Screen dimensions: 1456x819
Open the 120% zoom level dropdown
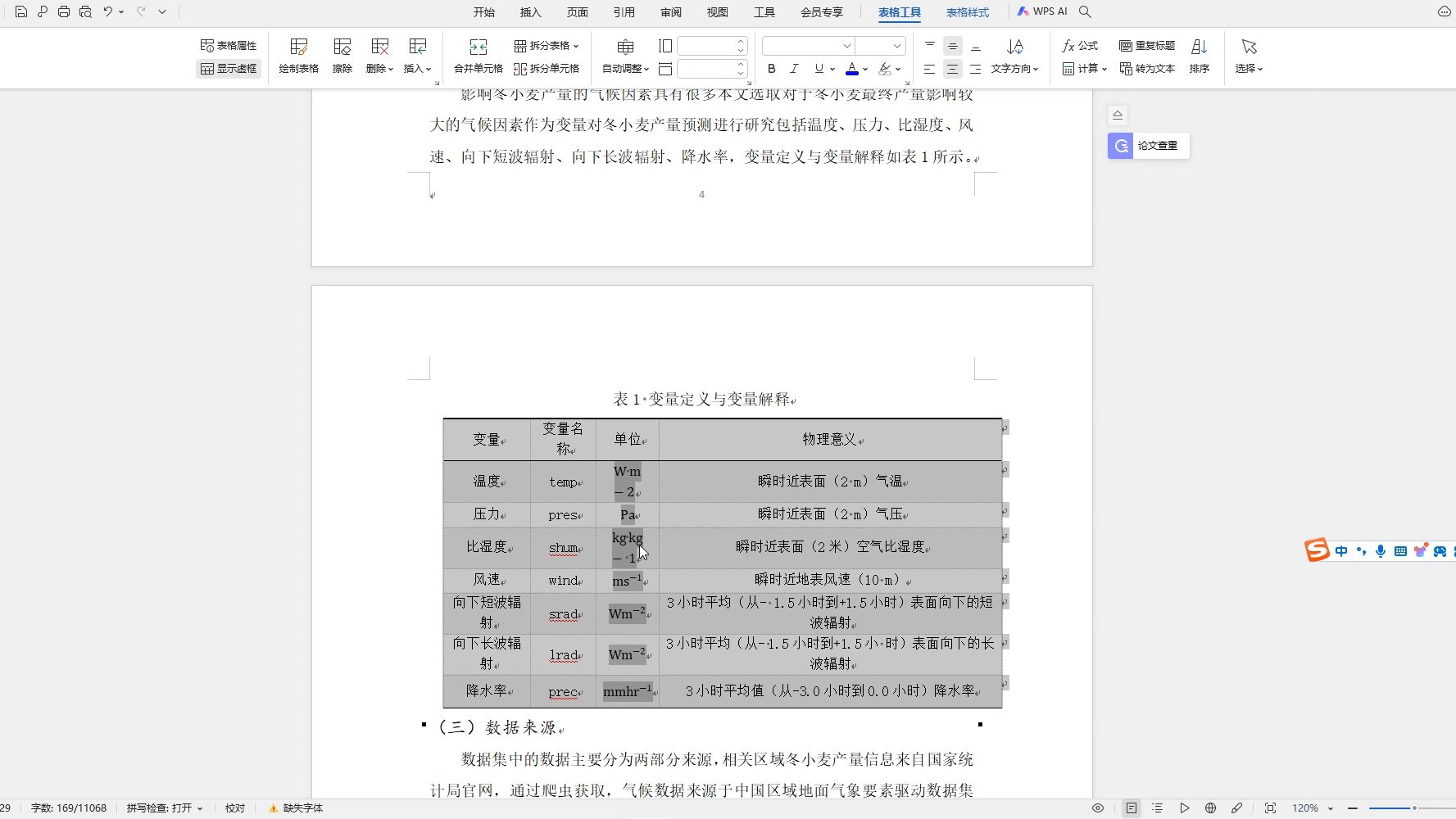[1313, 808]
